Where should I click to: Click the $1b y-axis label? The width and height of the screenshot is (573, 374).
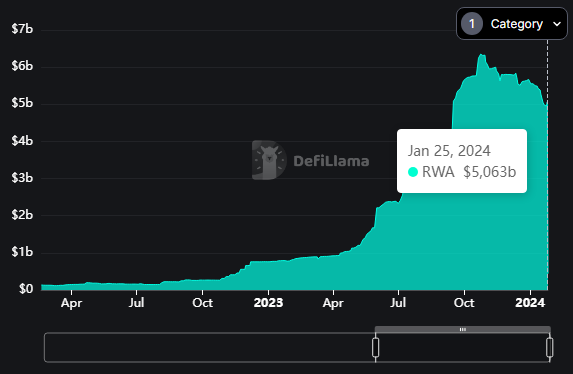pyautogui.click(x=22, y=252)
